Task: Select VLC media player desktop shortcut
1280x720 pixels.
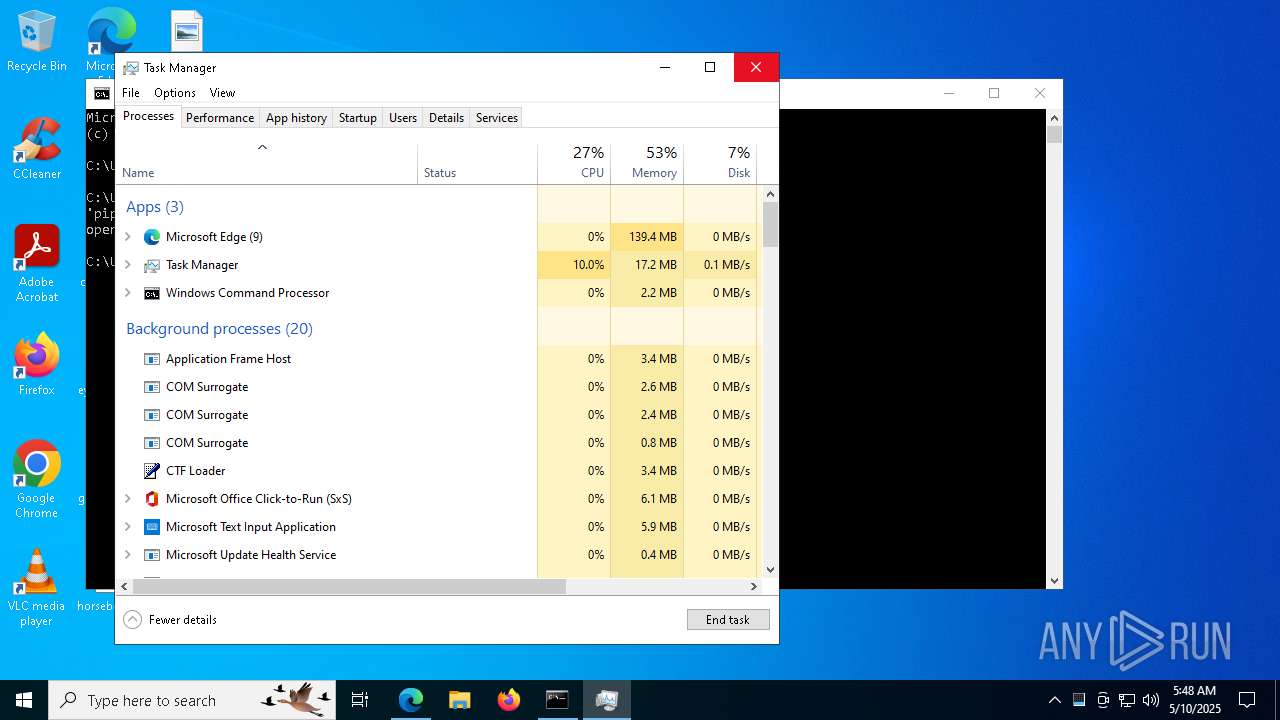Action: point(37,588)
